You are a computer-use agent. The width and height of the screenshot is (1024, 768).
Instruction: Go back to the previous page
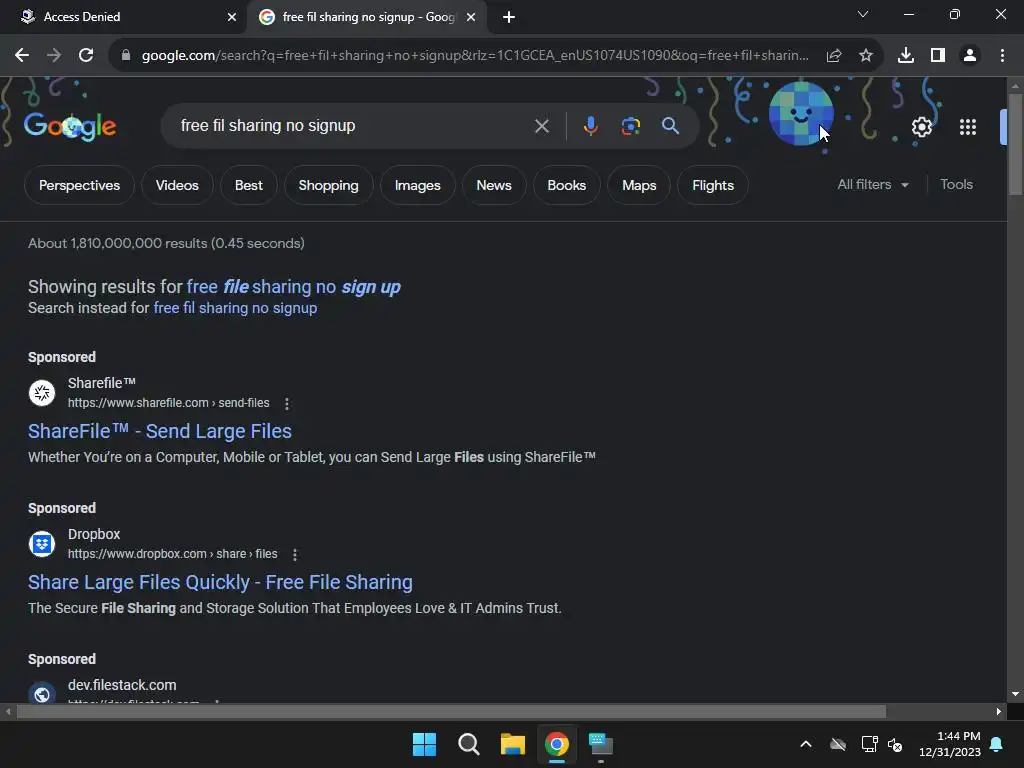pos(22,56)
